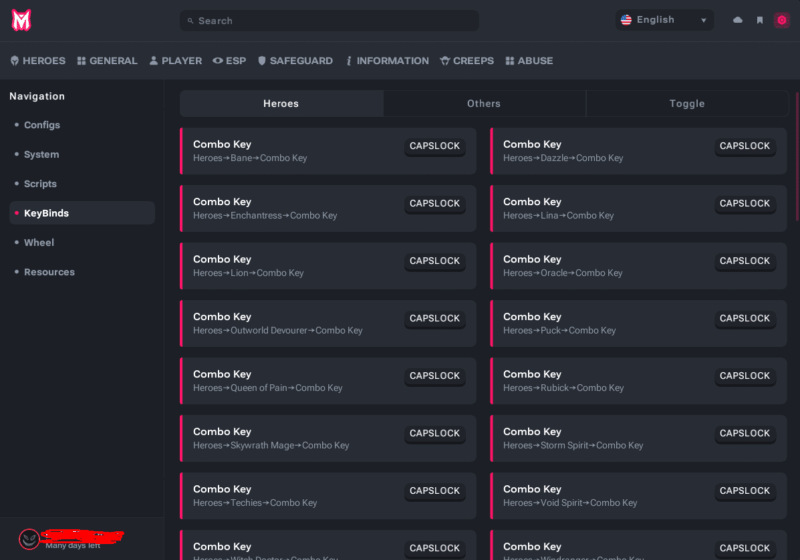Image resolution: width=800 pixels, height=560 pixels.
Task: Change Void Spirit CAPSLOCK binding
Action: coord(745,491)
